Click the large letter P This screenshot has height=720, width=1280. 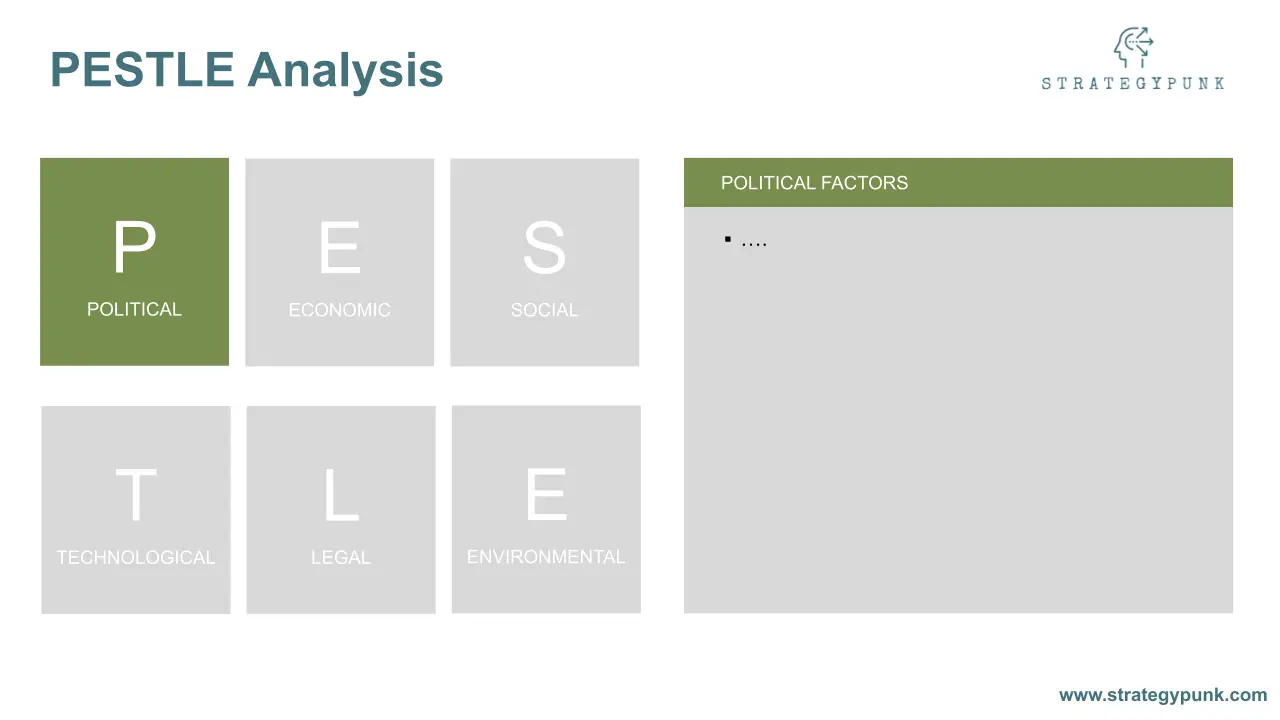coord(134,248)
